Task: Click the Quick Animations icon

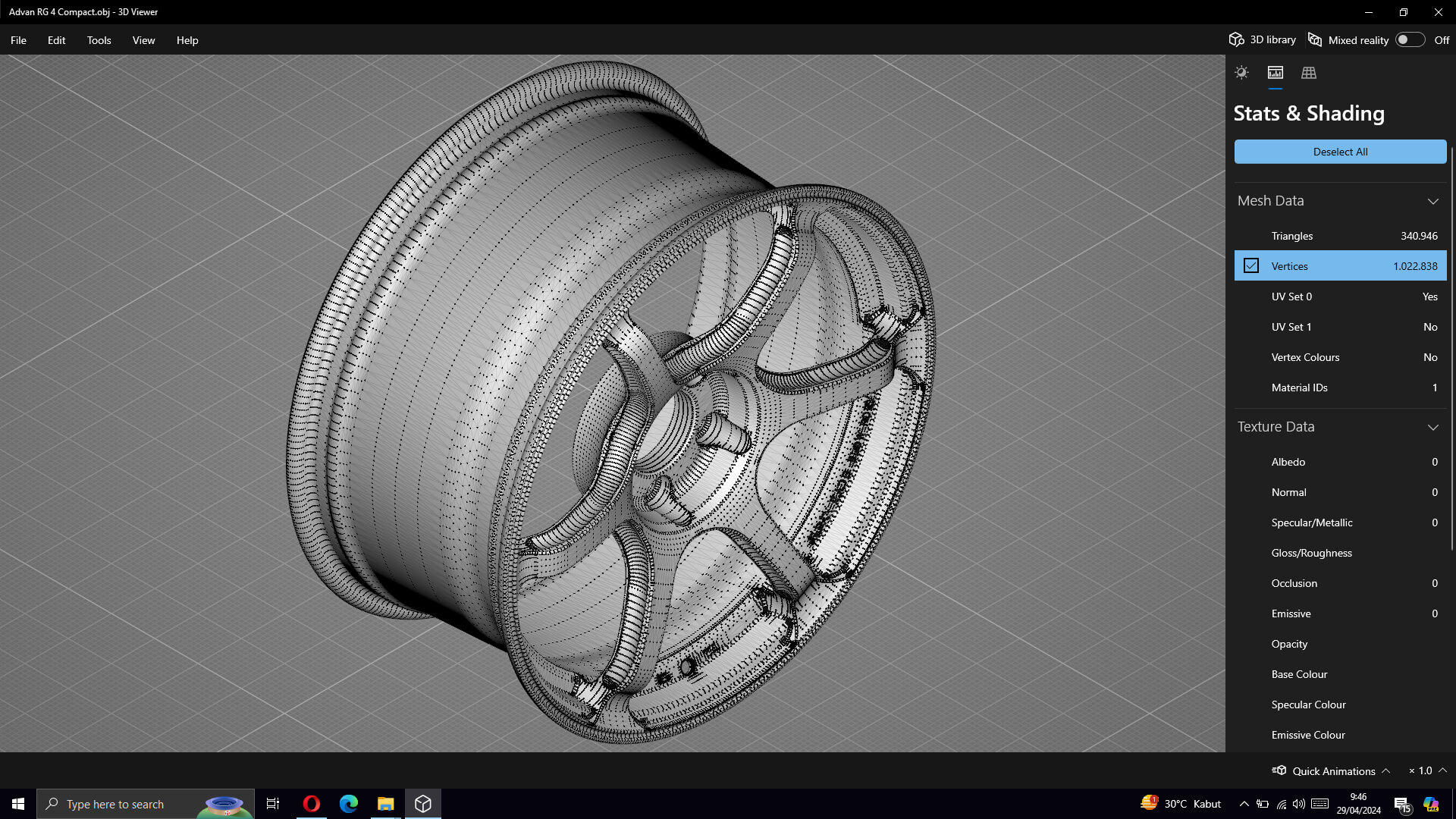Action: pyautogui.click(x=1279, y=770)
